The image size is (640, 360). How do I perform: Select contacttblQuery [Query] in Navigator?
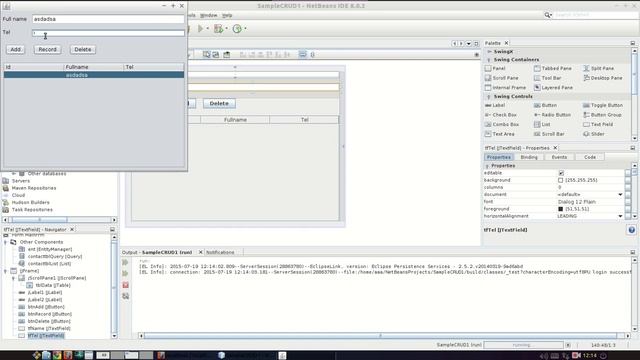(x=55, y=256)
